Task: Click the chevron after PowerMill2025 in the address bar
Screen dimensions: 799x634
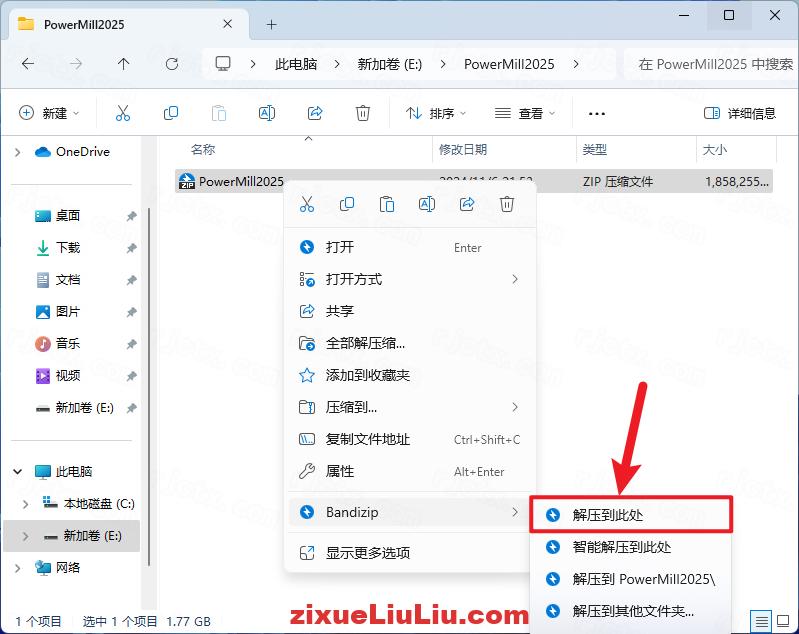Action: coord(576,64)
